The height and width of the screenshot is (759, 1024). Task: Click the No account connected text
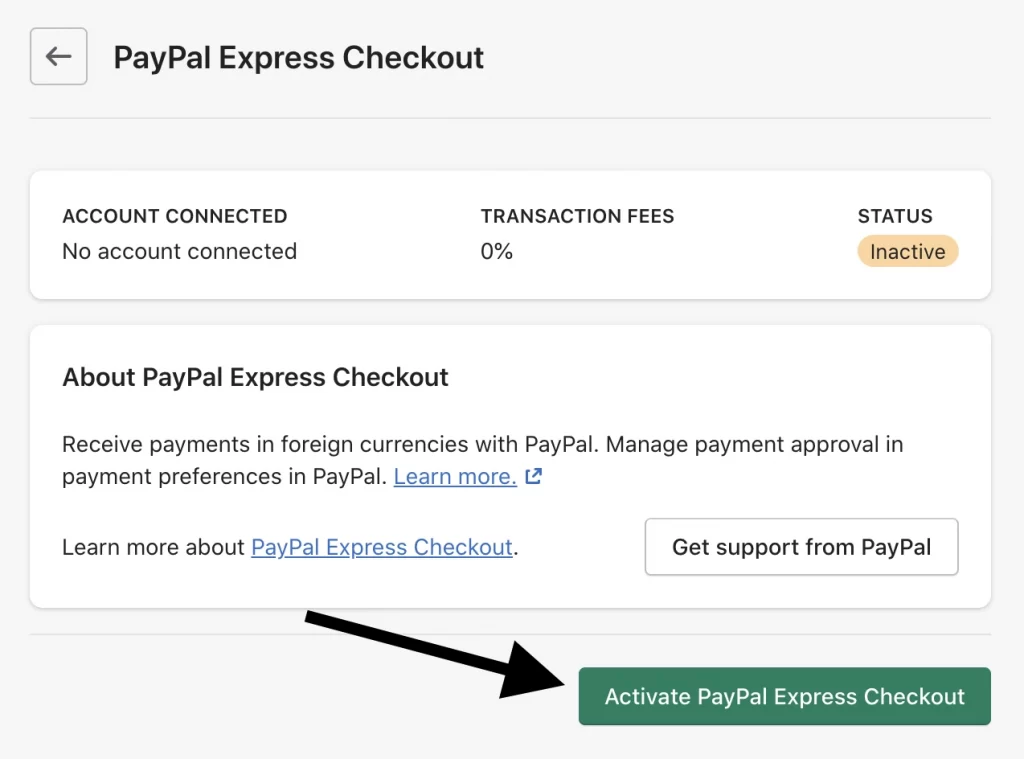[180, 251]
